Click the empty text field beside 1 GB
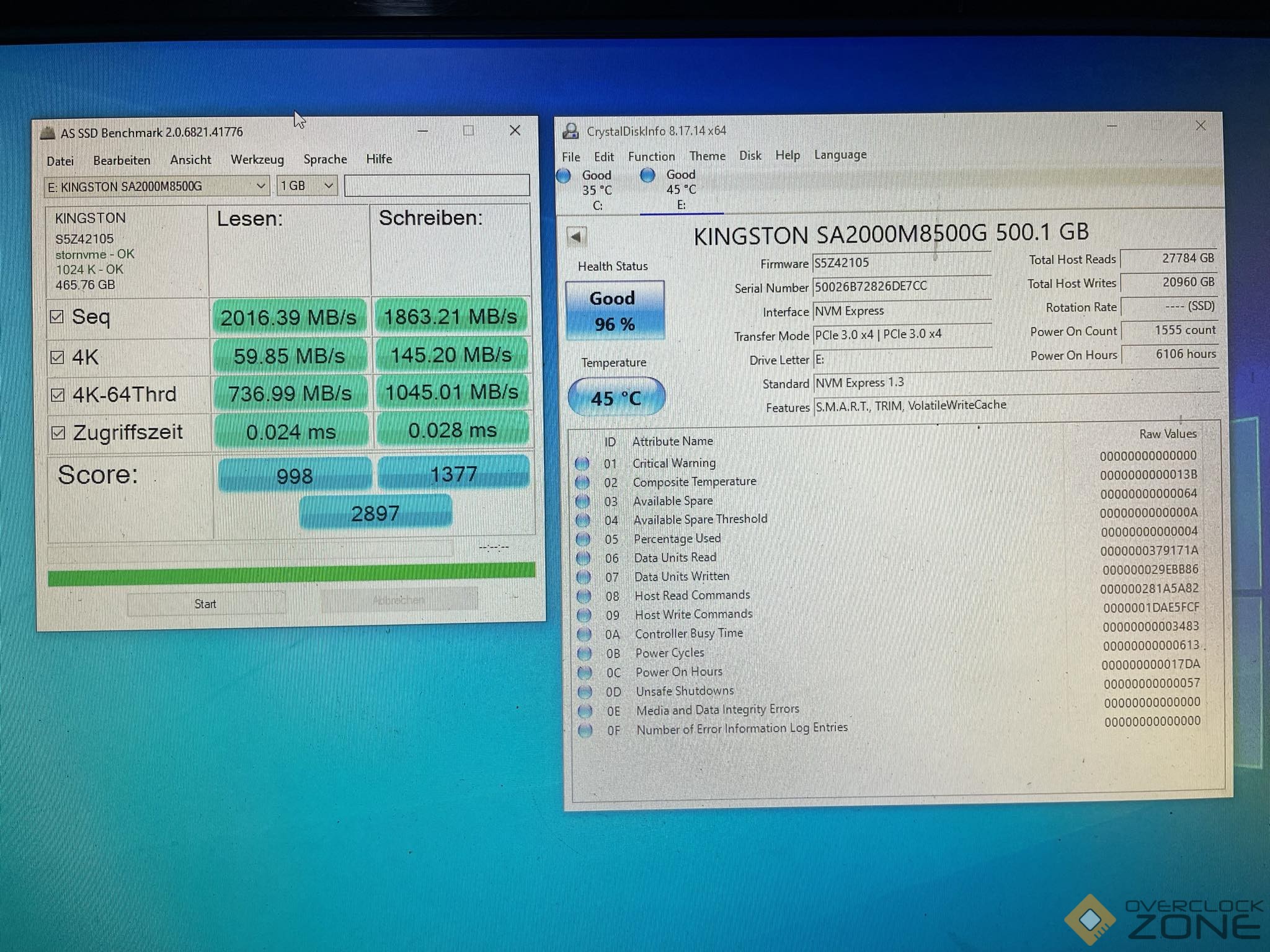The width and height of the screenshot is (1270, 952). click(437, 185)
